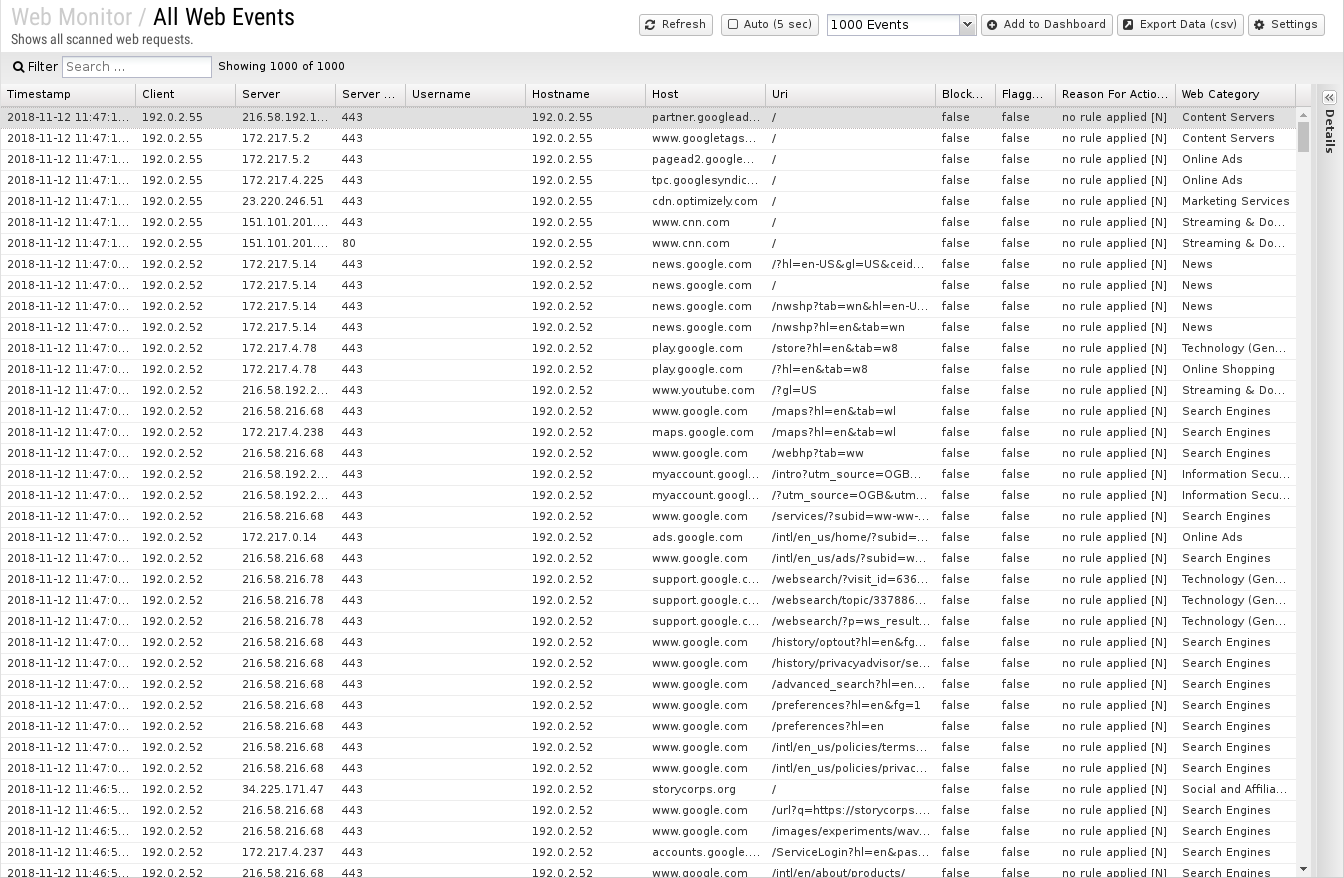The width and height of the screenshot is (1344, 878).
Task: Click the vertical scrollbar thumb
Action: pyautogui.click(x=1303, y=135)
